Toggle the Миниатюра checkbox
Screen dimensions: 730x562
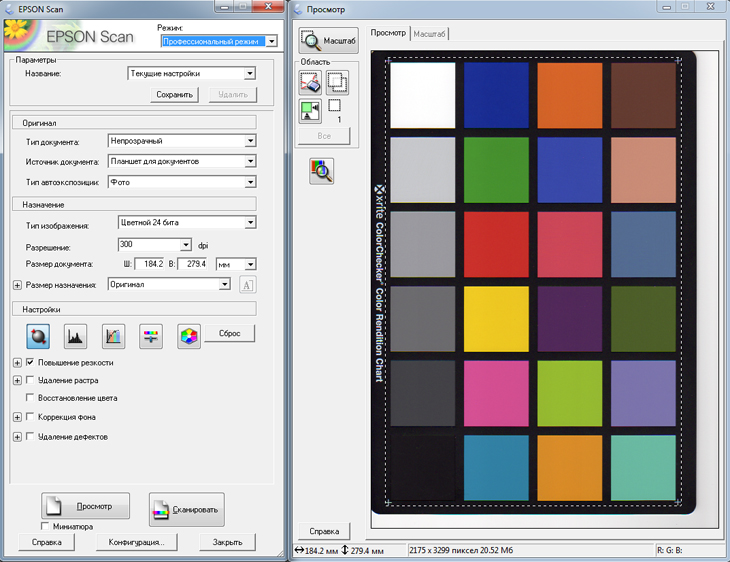[x=45, y=526]
